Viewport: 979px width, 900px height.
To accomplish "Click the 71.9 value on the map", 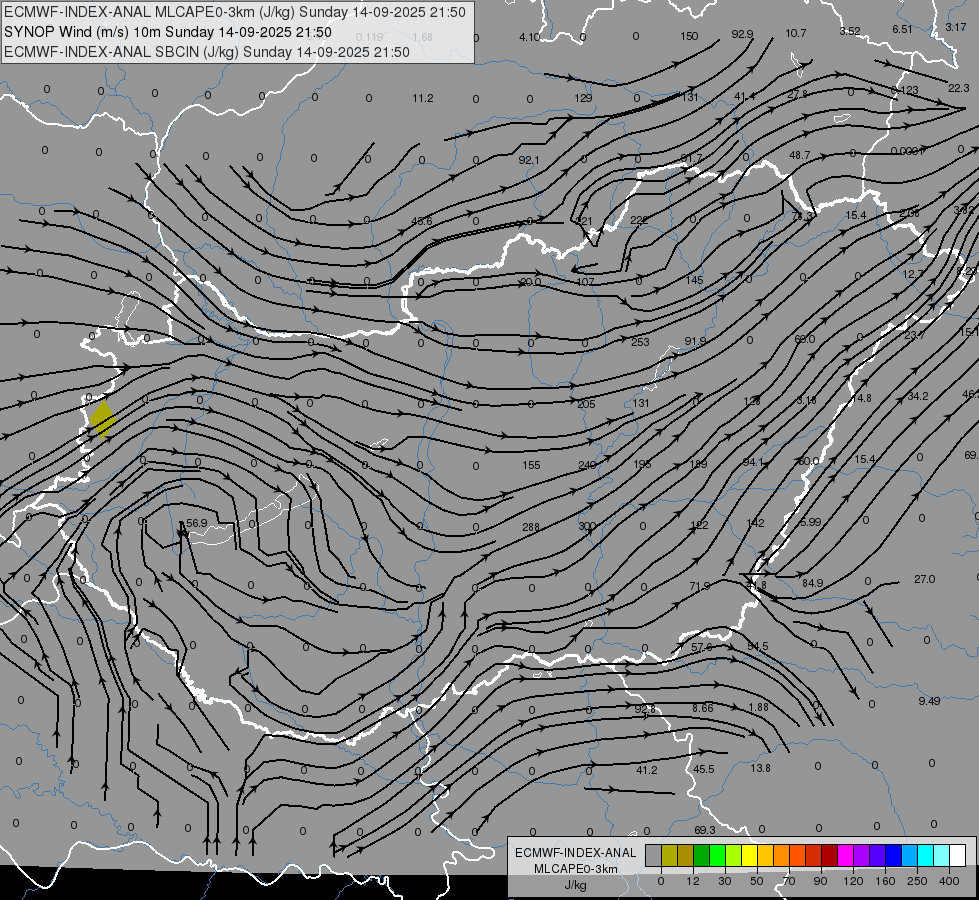I will 700,586.
